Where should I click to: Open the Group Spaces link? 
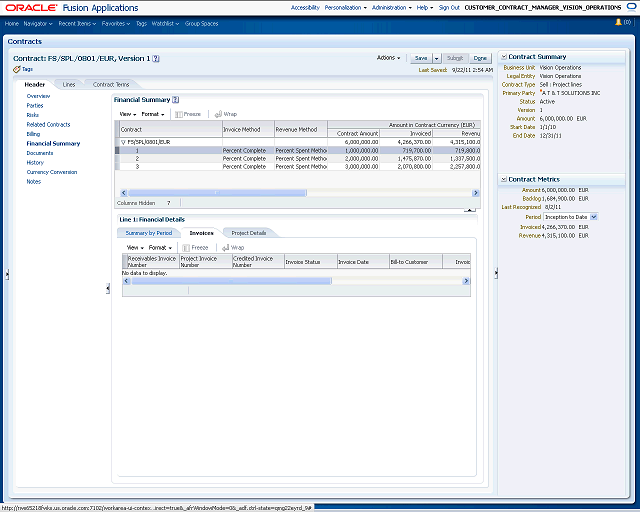[201, 24]
